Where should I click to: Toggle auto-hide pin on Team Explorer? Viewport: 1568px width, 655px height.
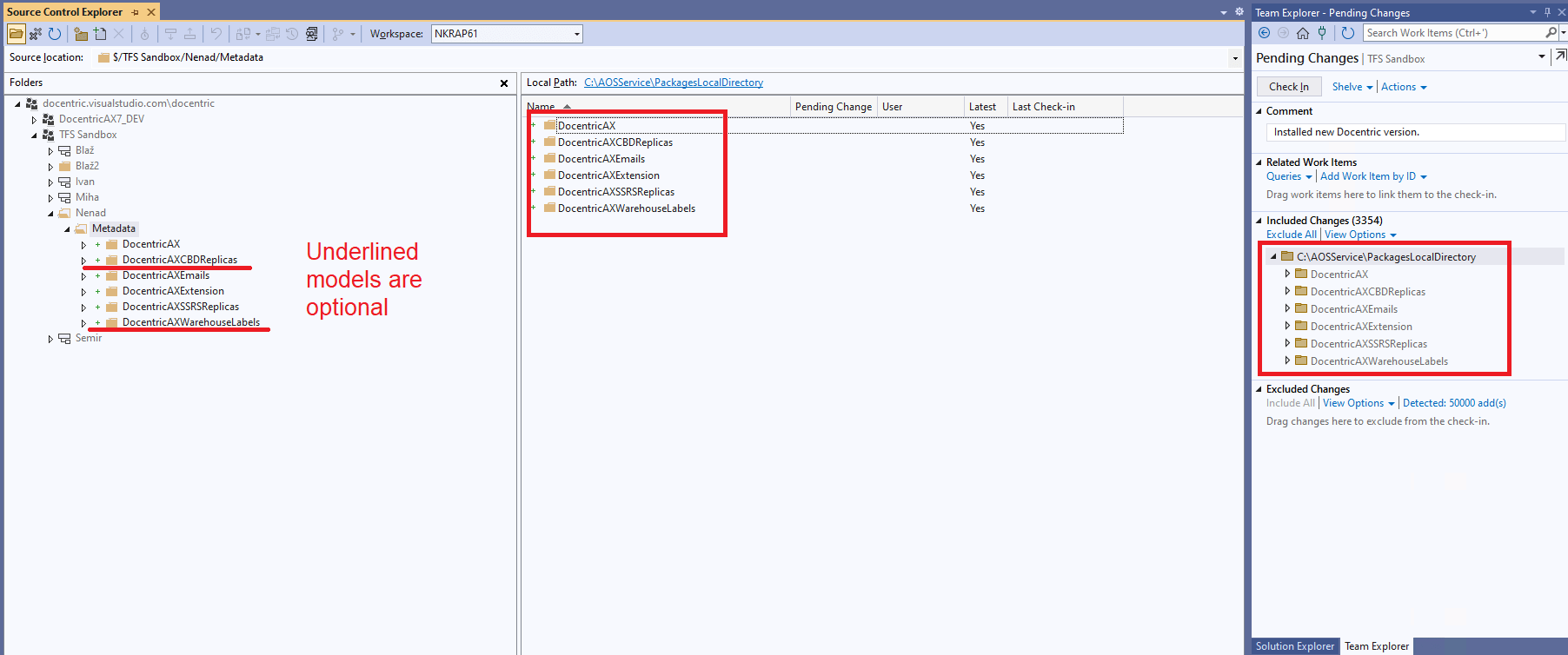[x=1548, y=12]
